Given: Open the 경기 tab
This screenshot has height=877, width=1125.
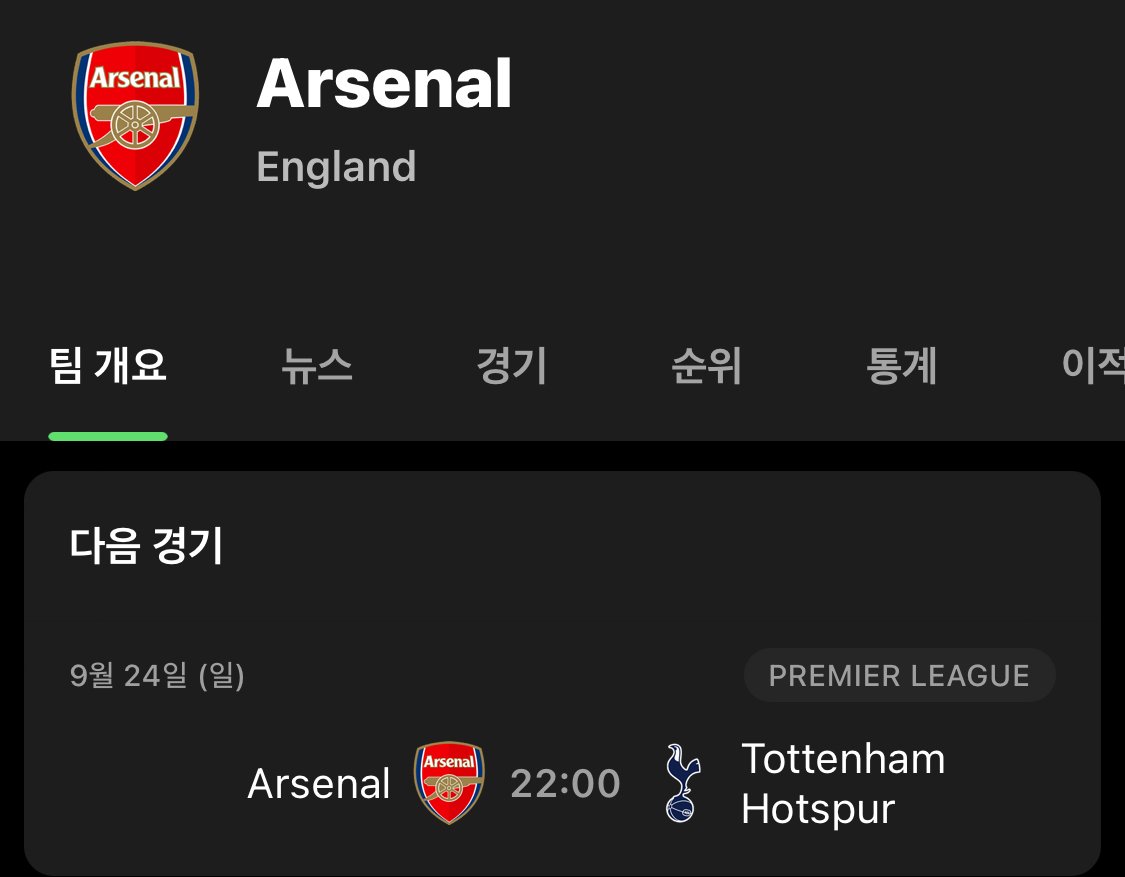Looking at the screenshot, I should tap(512, 365).
